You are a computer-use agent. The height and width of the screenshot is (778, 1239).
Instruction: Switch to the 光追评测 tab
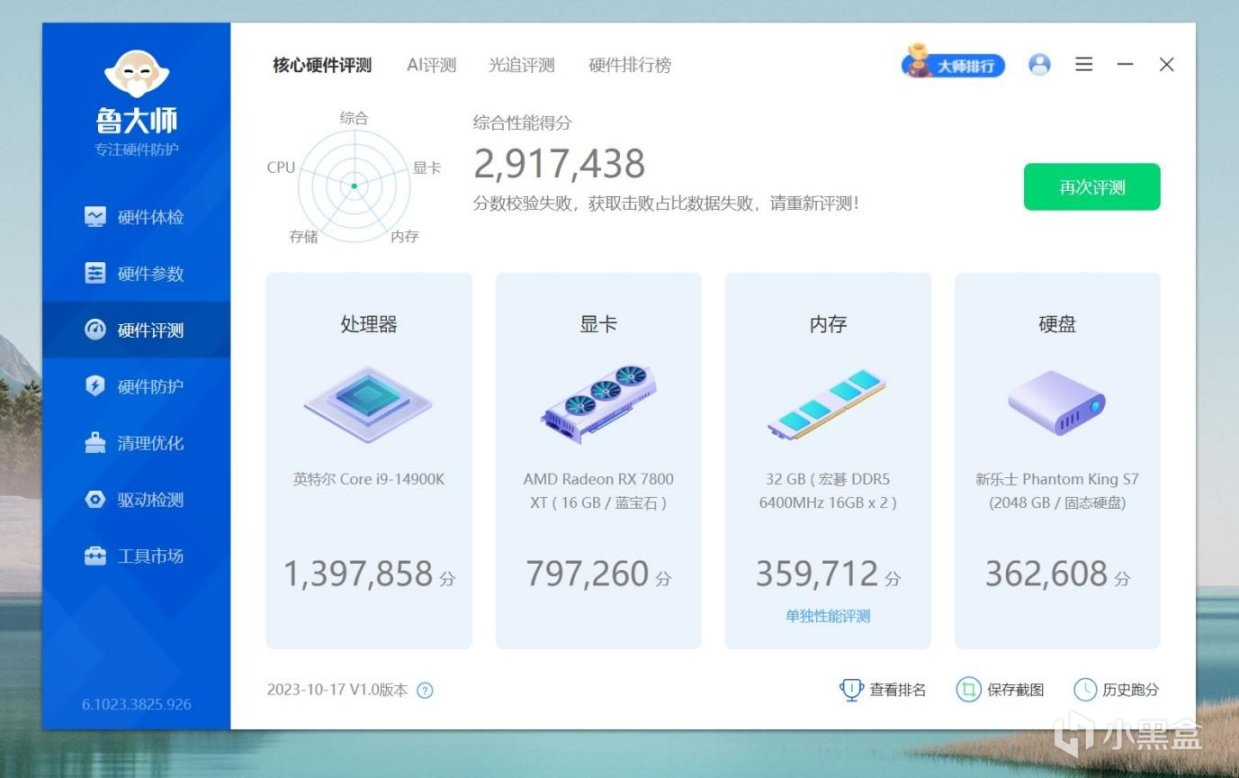[x=521, y=65]
